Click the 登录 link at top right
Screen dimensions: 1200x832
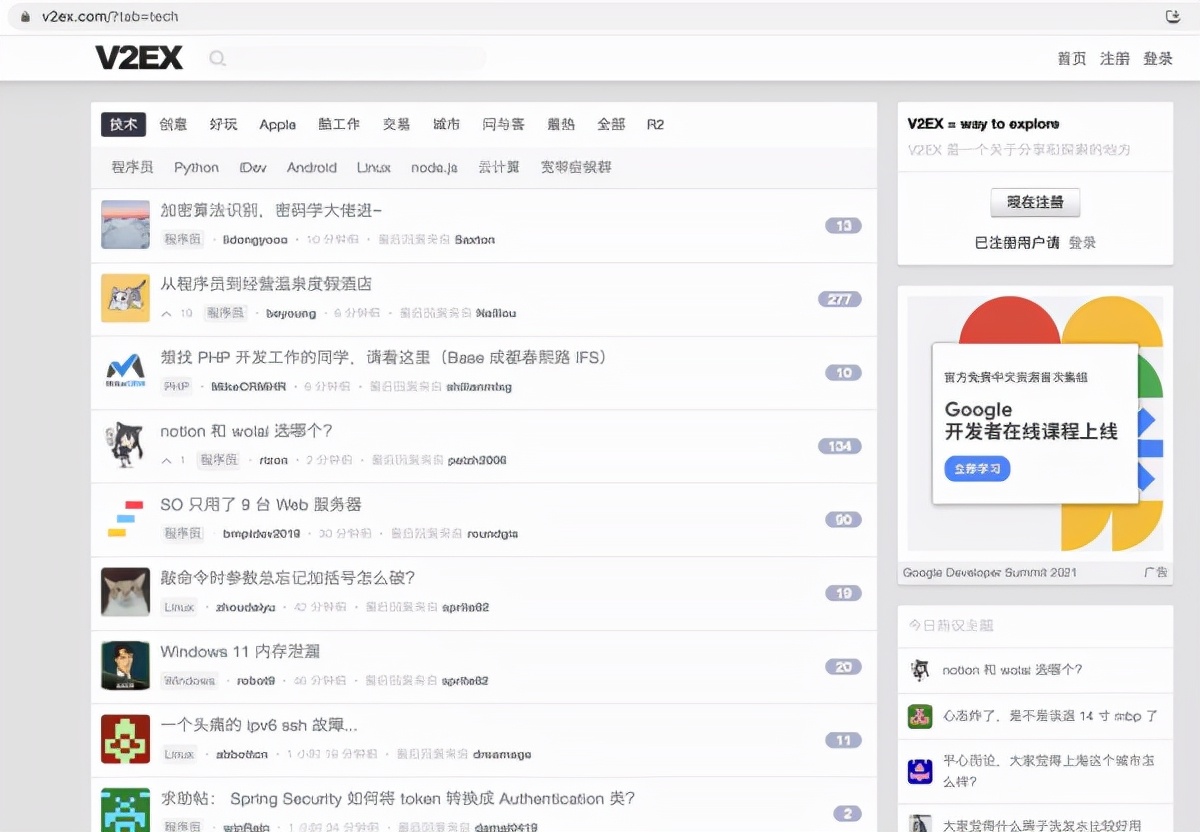click(1157, 59)
